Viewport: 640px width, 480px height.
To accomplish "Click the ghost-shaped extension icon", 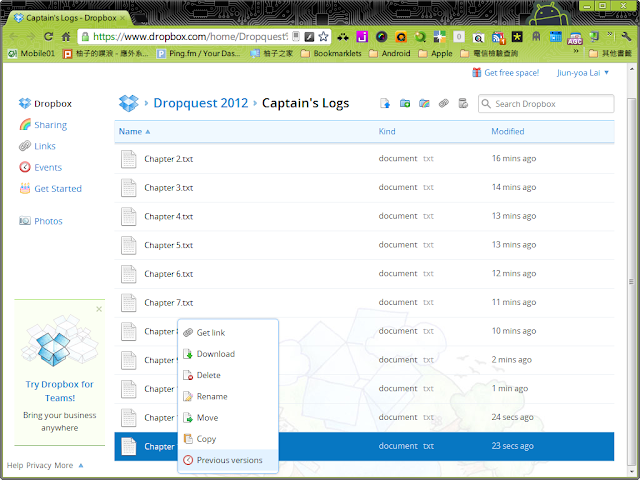I will [536, 37].
